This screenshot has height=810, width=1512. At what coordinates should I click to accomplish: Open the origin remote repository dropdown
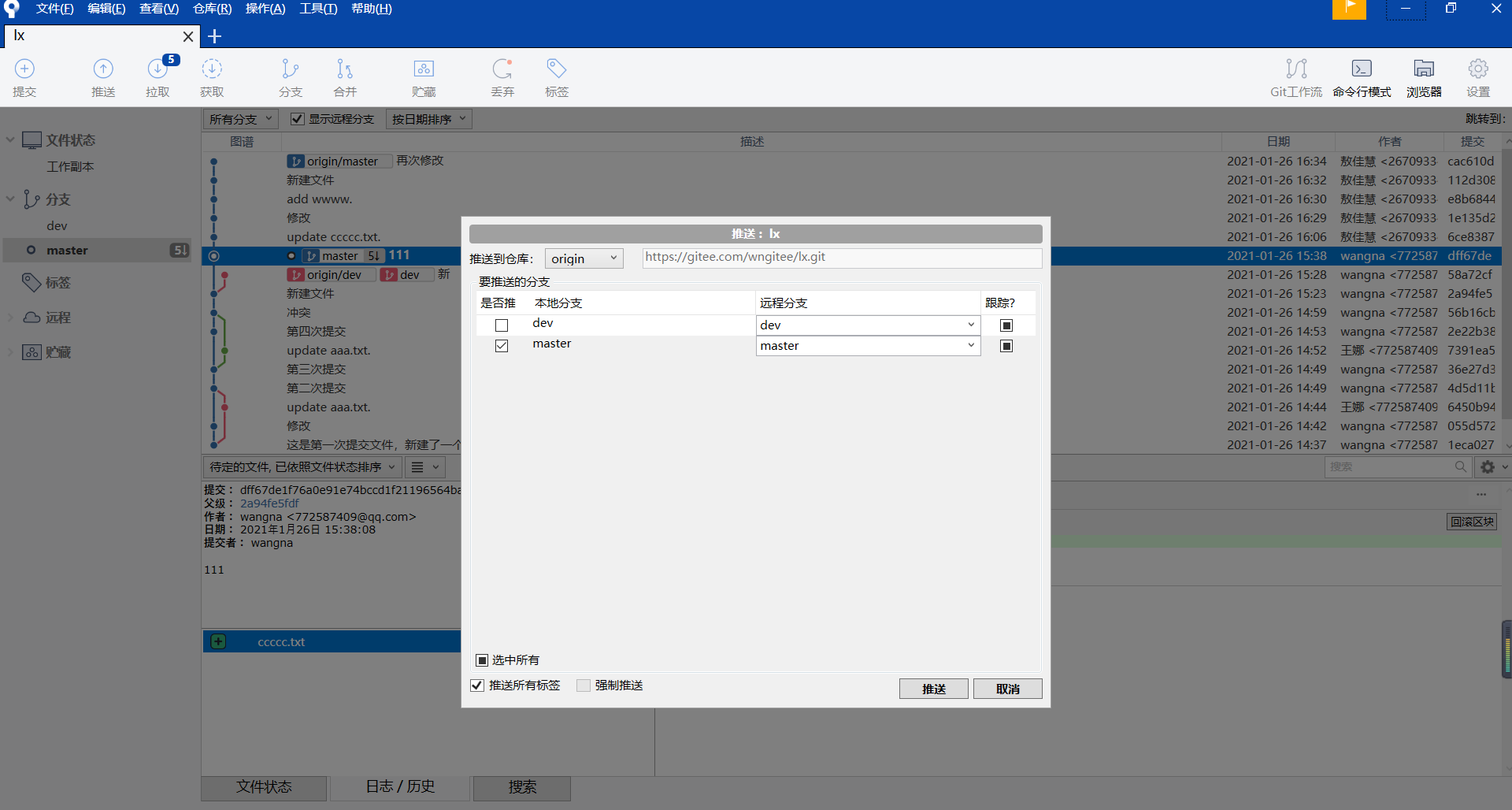point(584,258)
